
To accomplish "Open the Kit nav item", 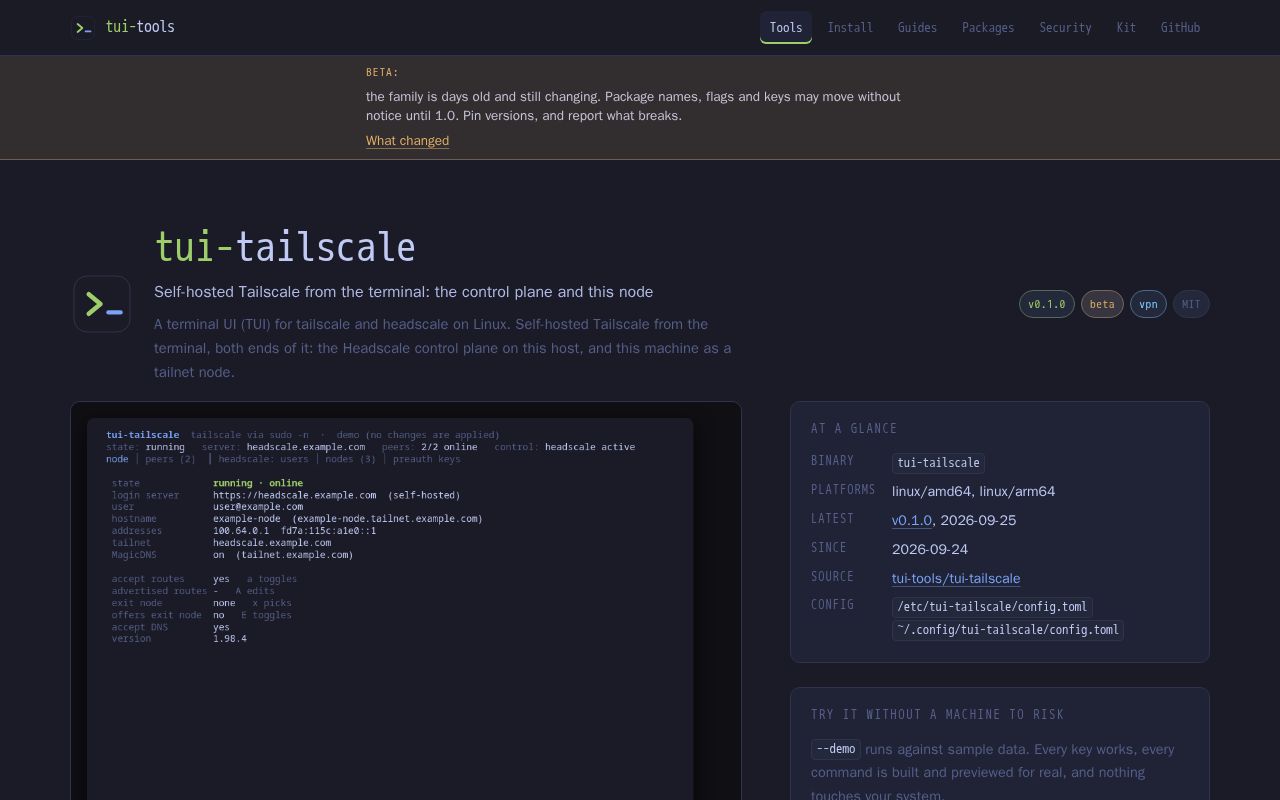I will pos(1126,28).
